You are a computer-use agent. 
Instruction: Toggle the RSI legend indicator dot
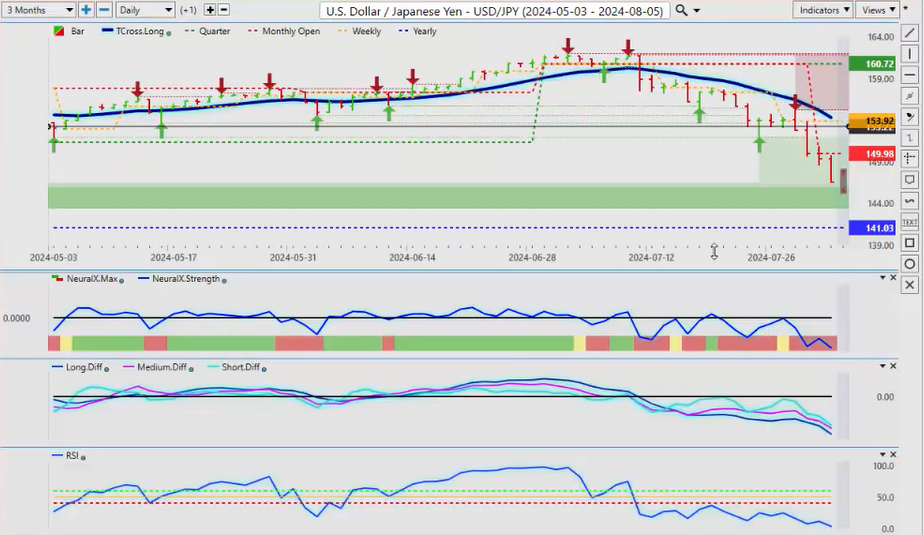[84, 457]
